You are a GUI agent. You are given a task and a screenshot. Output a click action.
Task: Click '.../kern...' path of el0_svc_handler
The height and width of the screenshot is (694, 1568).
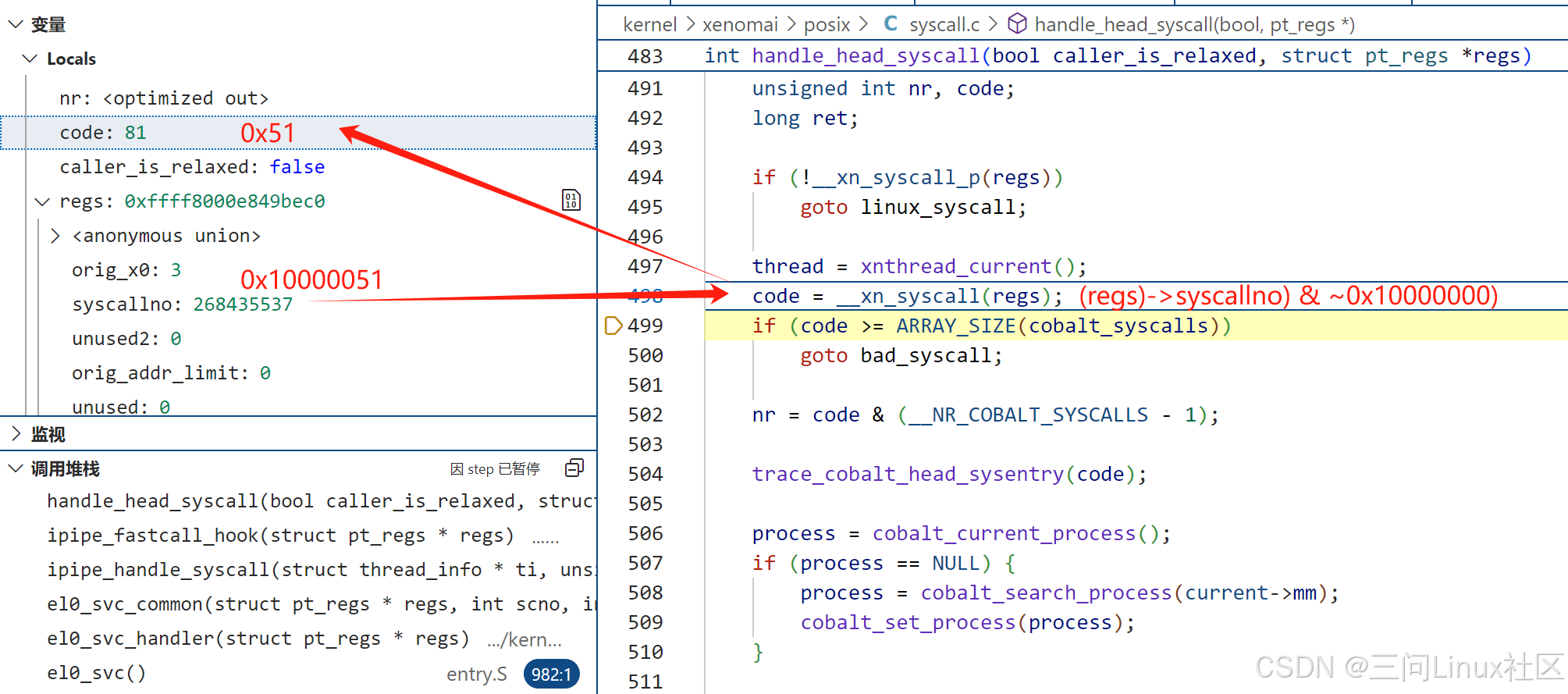tap(524, 639)
